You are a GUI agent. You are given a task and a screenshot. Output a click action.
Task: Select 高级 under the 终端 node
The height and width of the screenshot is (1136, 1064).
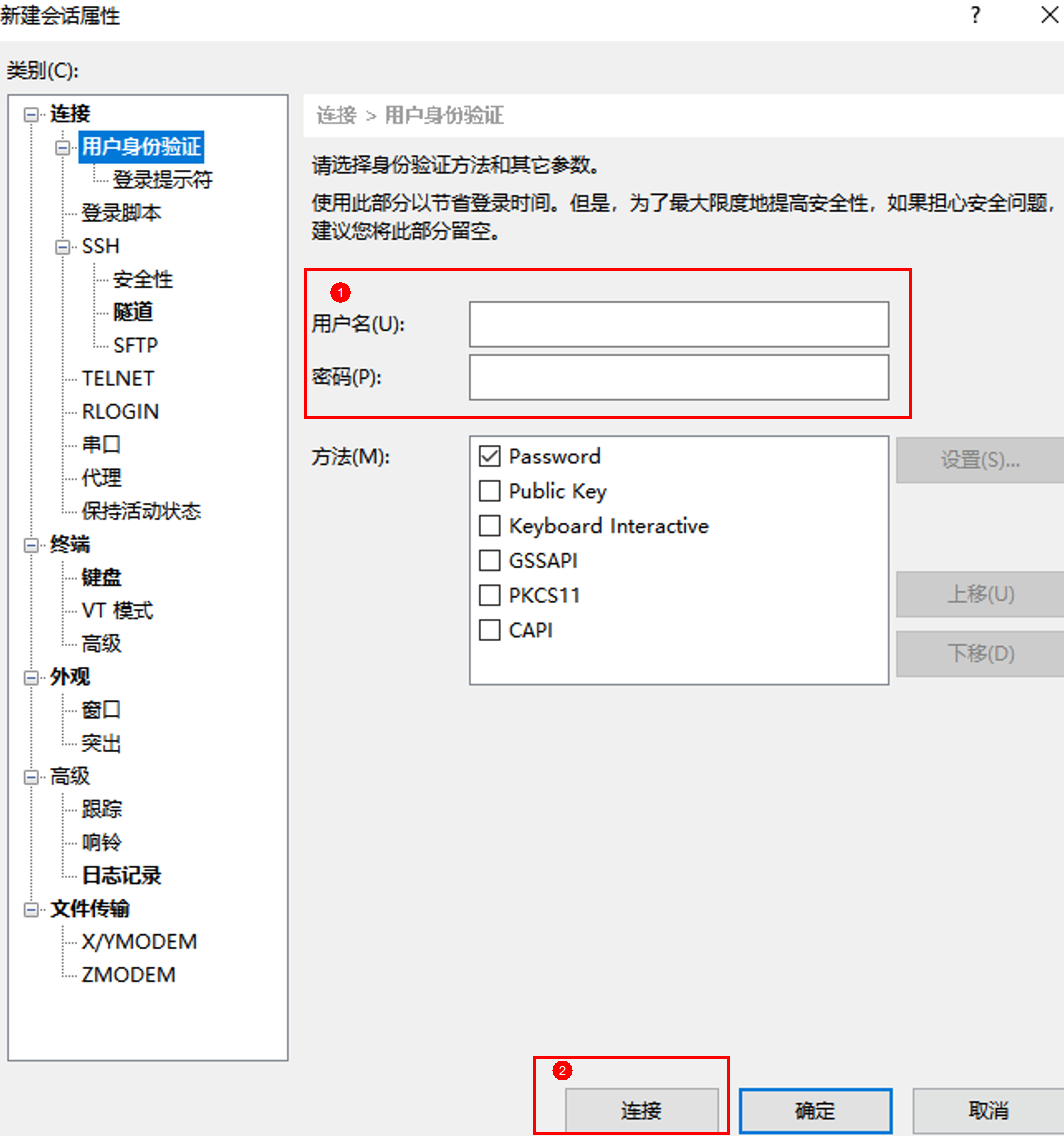tap(101, 644)
